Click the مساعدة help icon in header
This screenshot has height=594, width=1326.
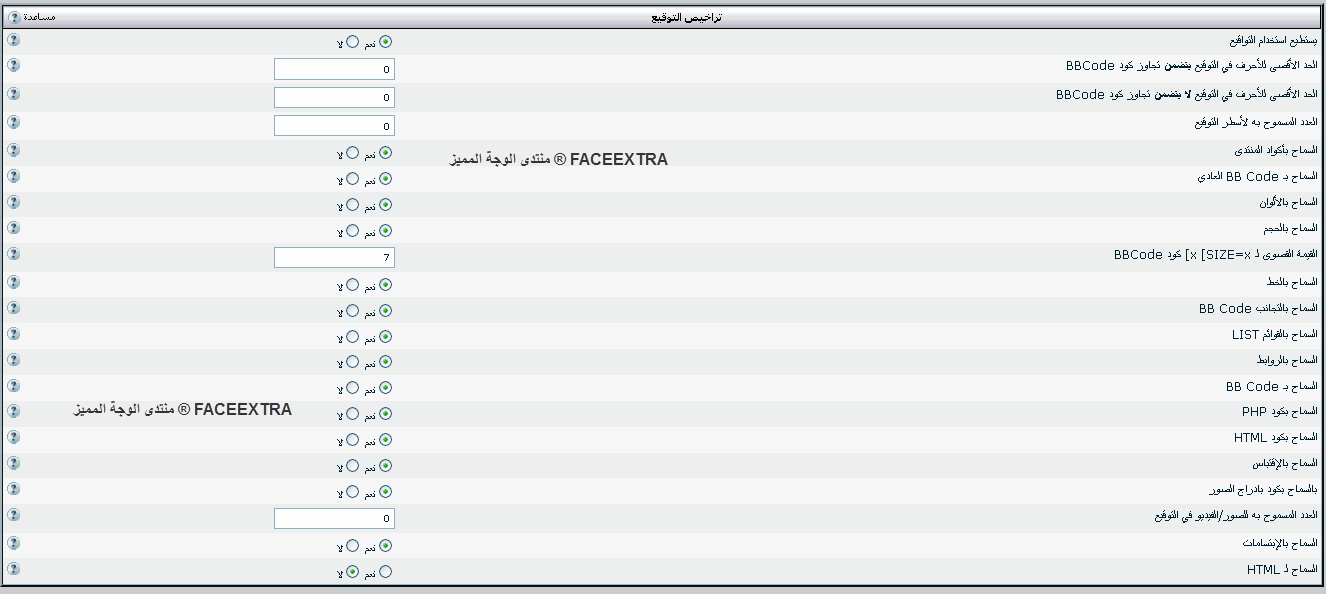pyautogui.click(x=14, y=18)
